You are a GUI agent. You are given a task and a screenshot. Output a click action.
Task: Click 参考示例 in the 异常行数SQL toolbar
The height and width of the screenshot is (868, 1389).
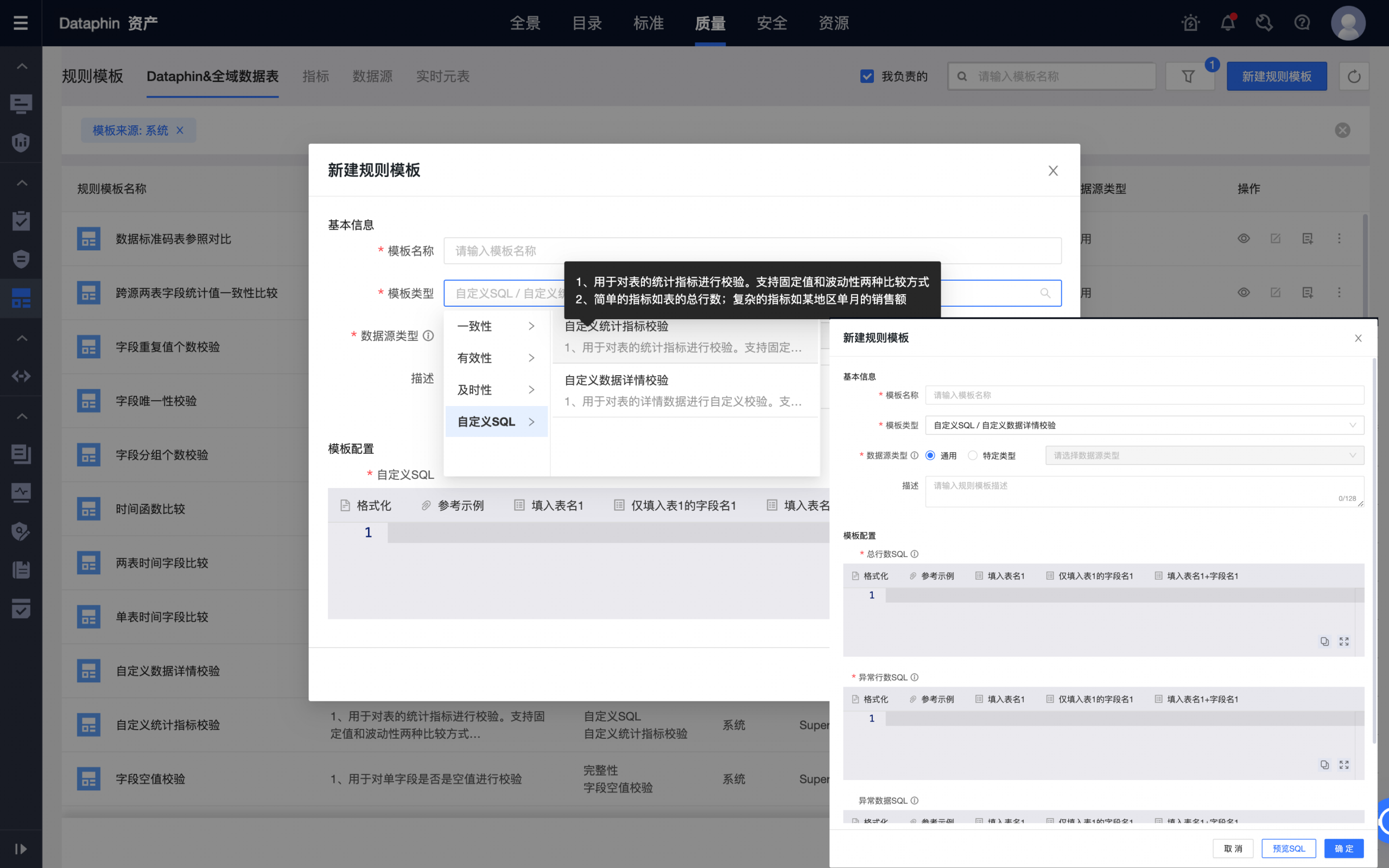point(931,699)
